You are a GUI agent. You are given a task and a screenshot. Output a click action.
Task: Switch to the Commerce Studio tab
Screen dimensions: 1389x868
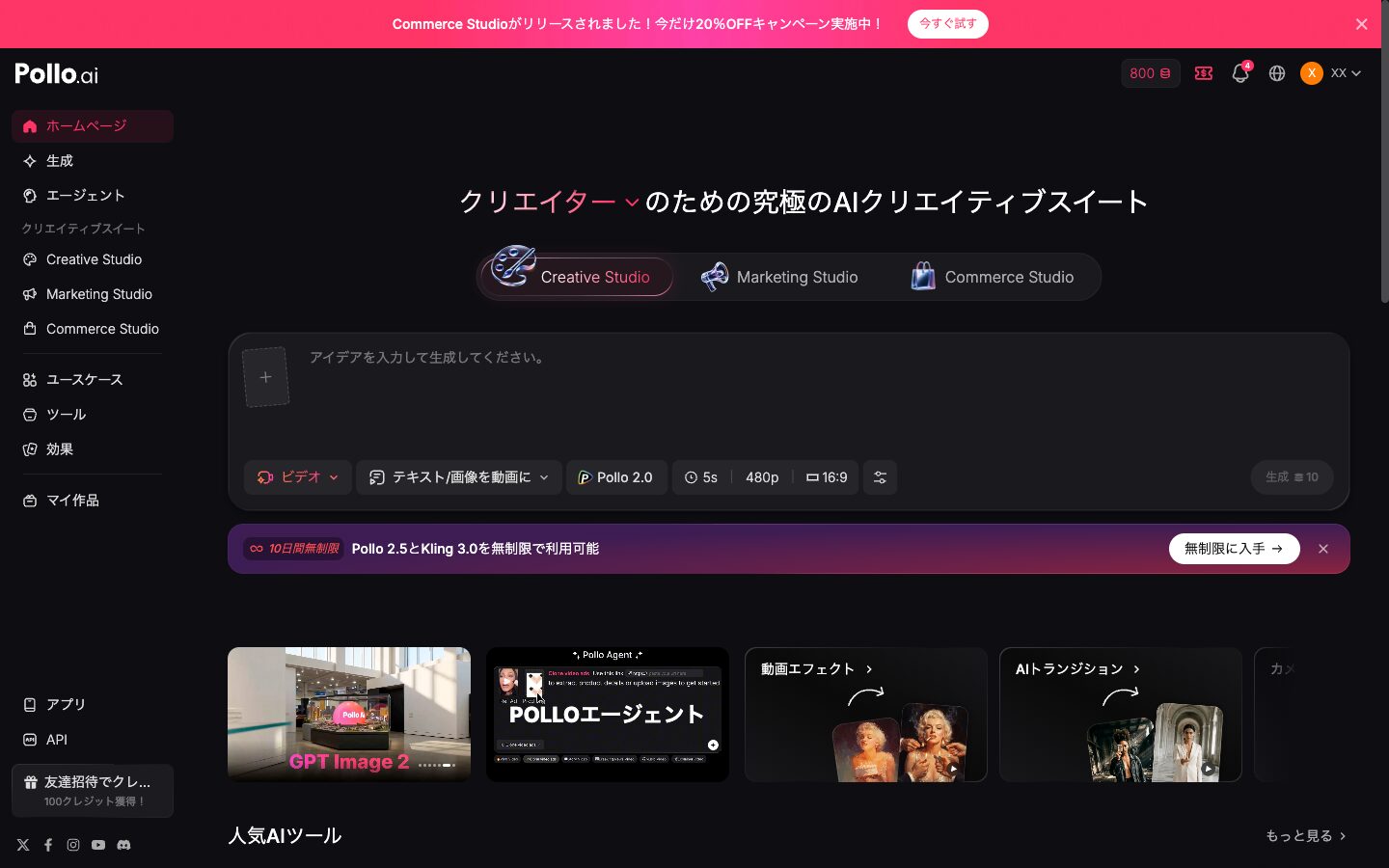pos(993,277)
